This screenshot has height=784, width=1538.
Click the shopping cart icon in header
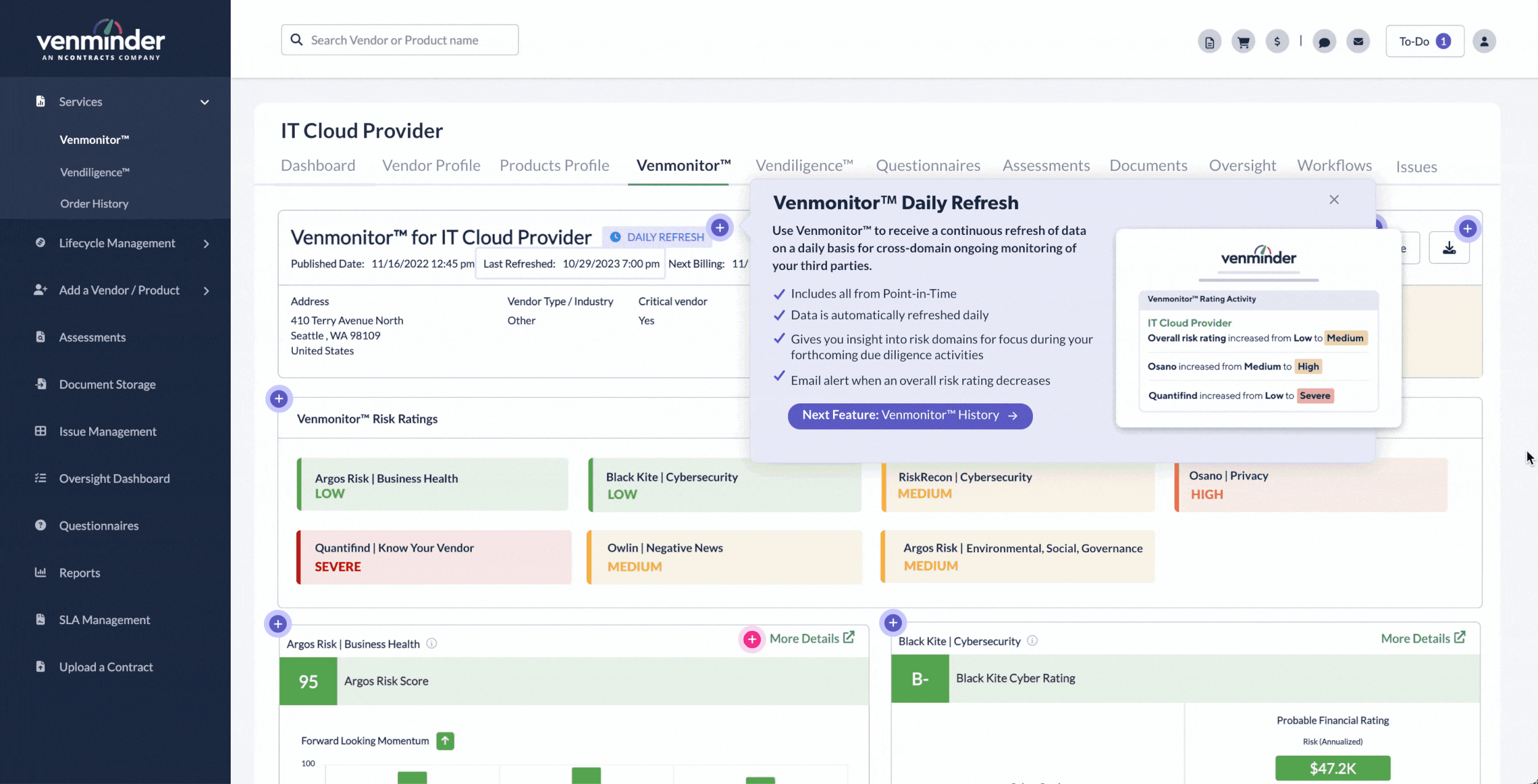tap(1243, 42)
